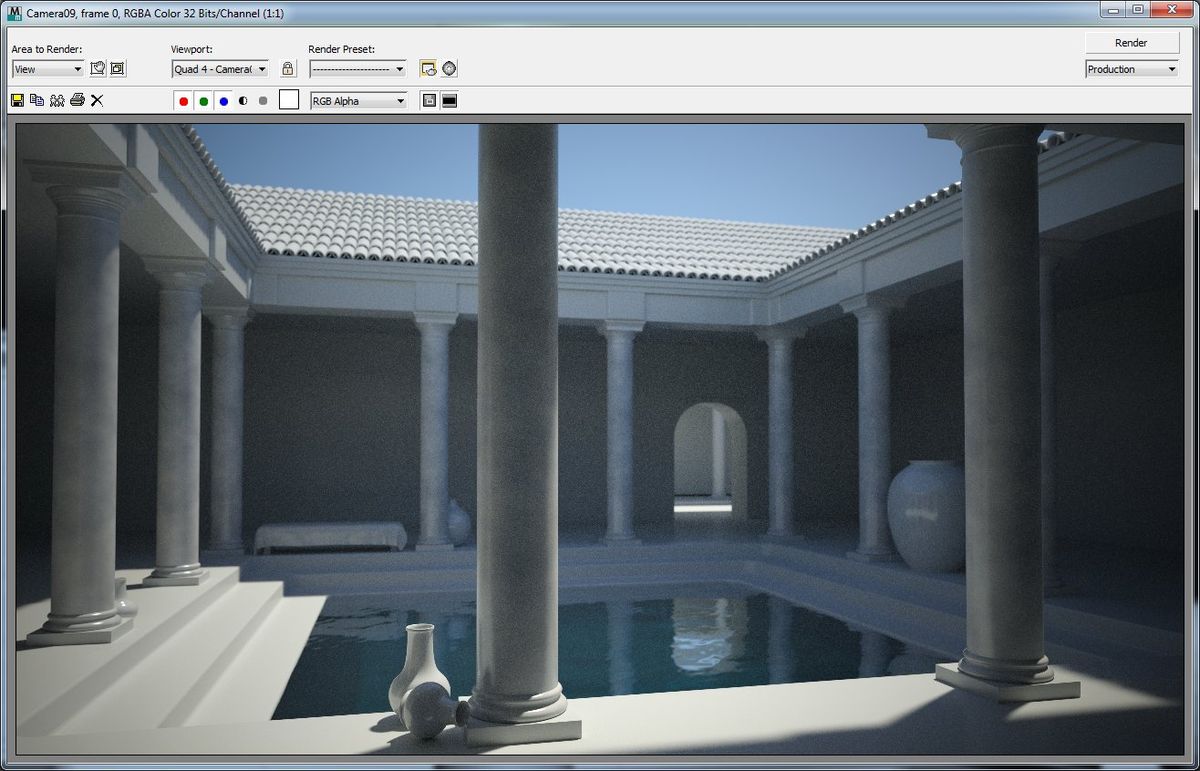Lock rendering to the current viewport

click(x=287, y=68)
